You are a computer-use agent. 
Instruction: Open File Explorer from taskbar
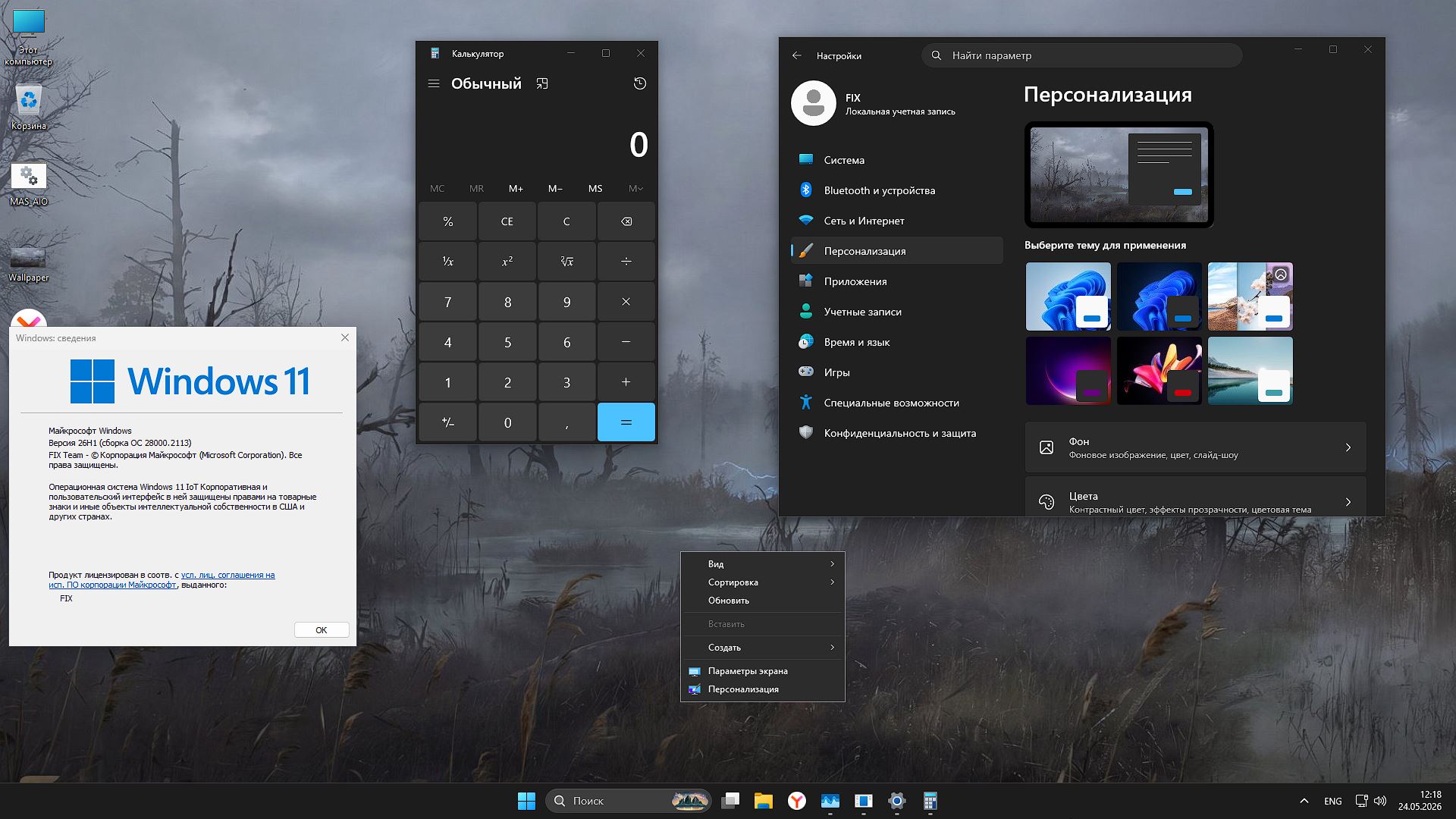[764, 801]
